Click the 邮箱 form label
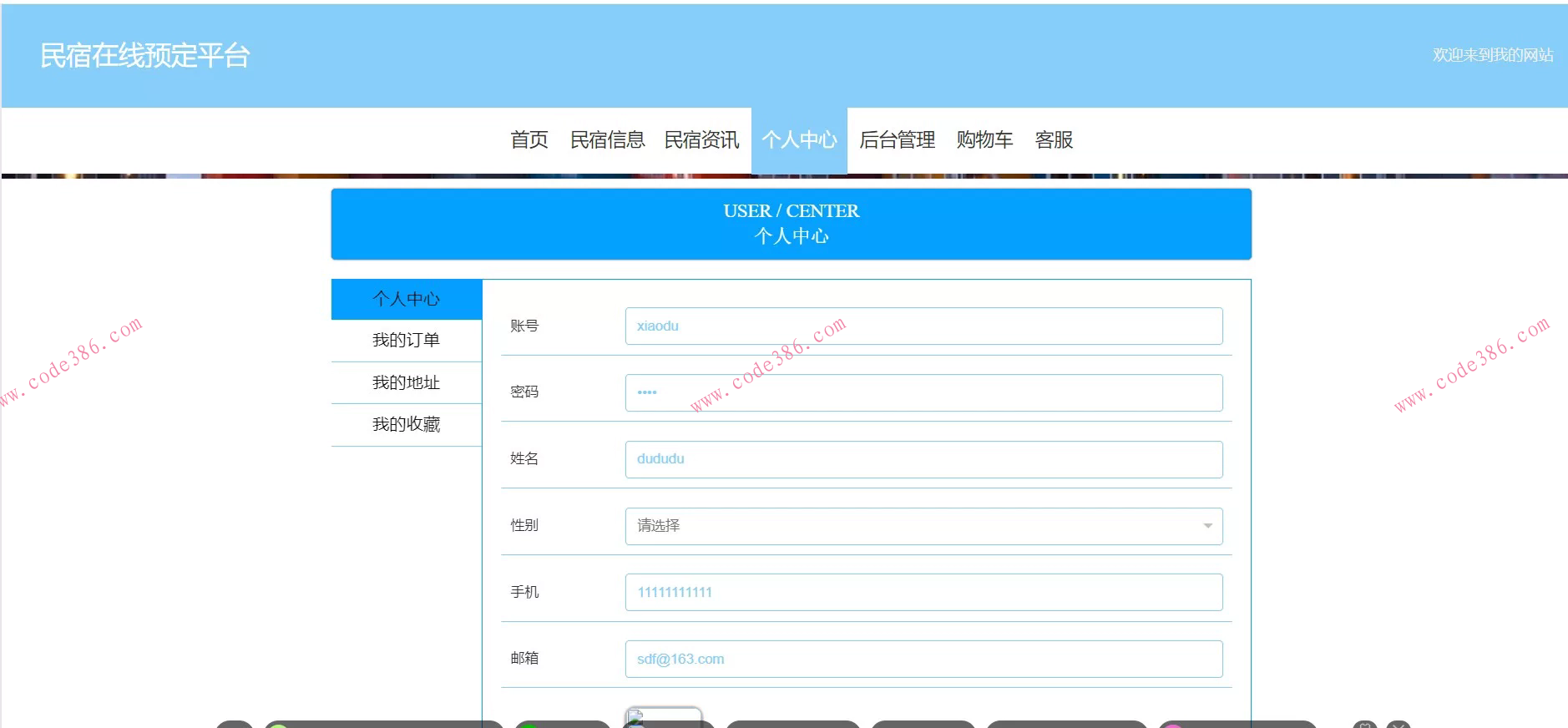 (x=524, y=658)
